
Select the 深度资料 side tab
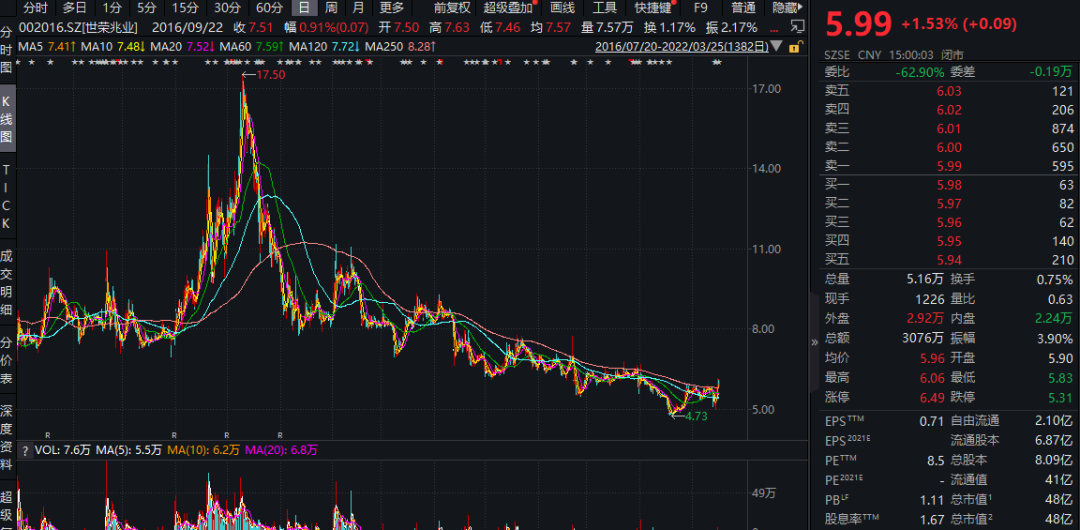click(7, 436)
